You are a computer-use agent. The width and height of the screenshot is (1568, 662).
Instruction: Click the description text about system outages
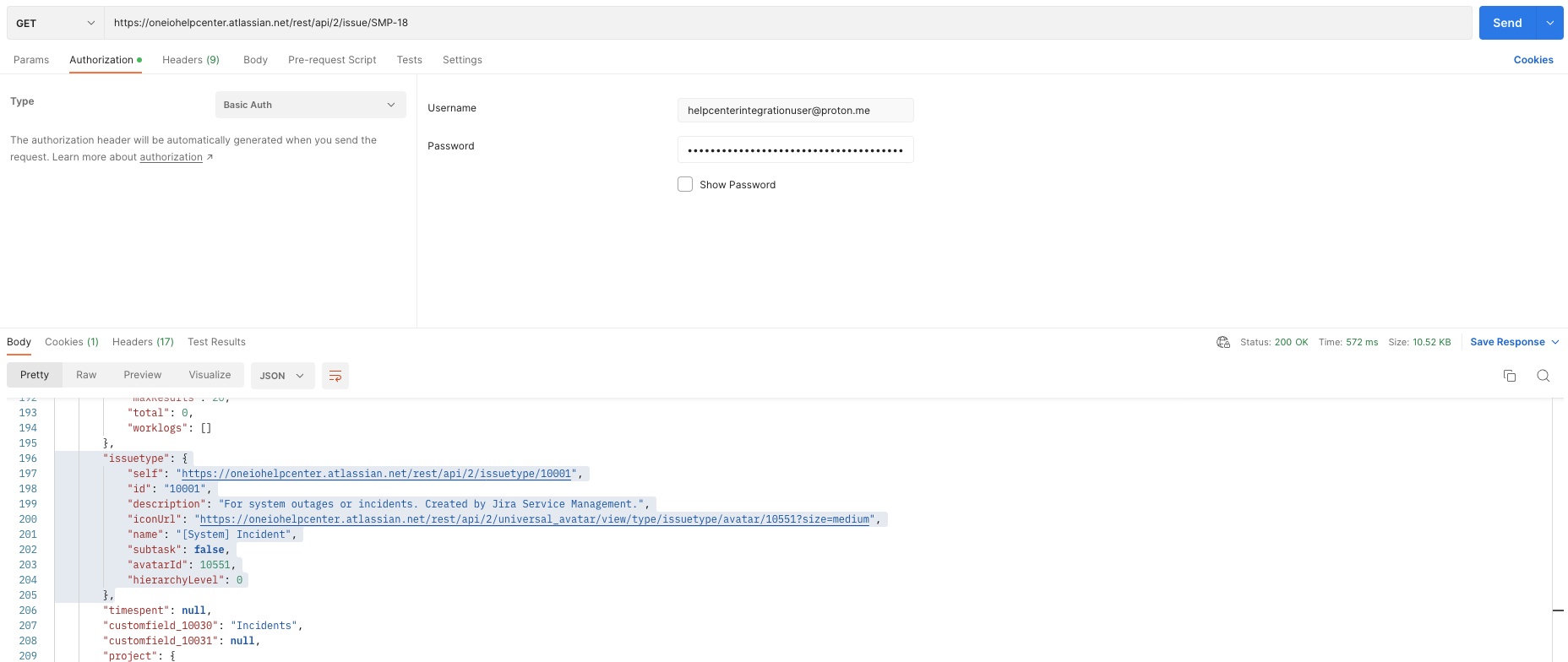tap(431, 504)
